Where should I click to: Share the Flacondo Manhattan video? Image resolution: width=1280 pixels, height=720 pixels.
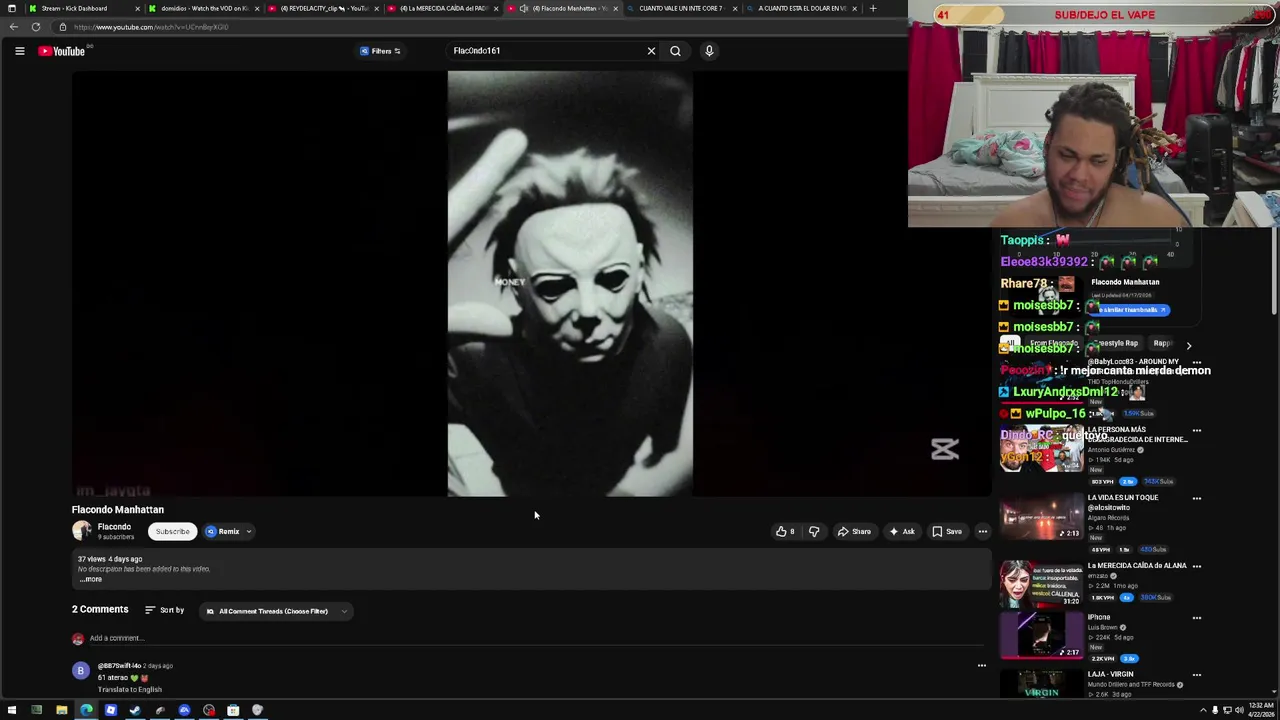pyautogui.click(x=854, y=531)
